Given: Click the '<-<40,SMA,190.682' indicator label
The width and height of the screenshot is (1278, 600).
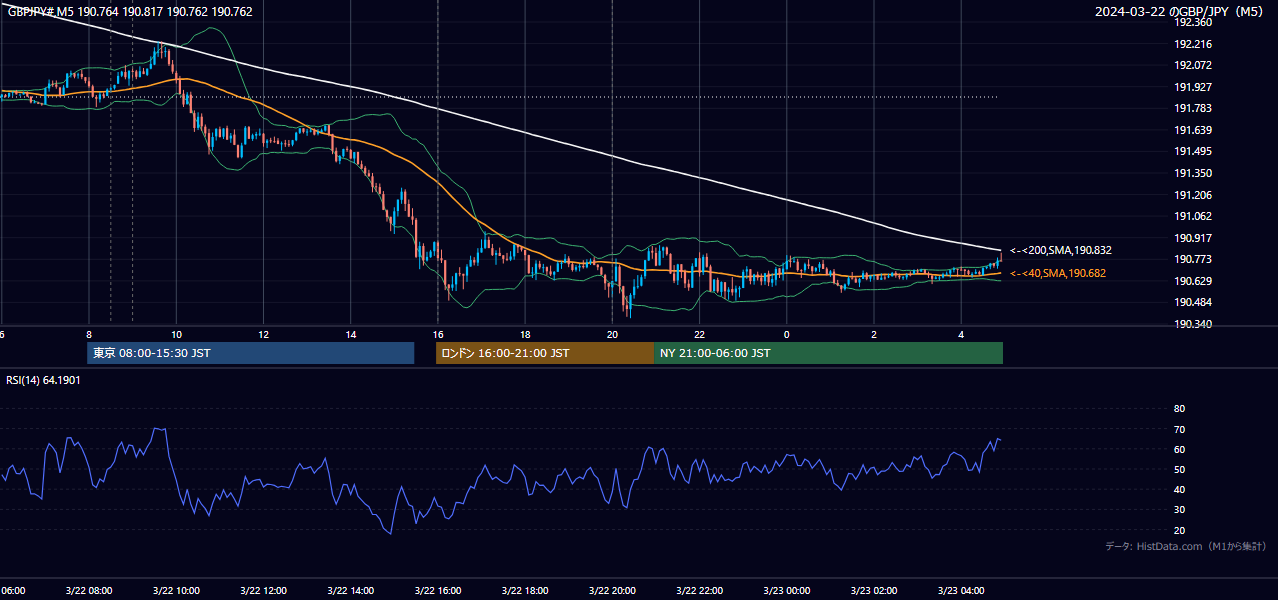Looking at the screenshot, I should click(1058, 273).
